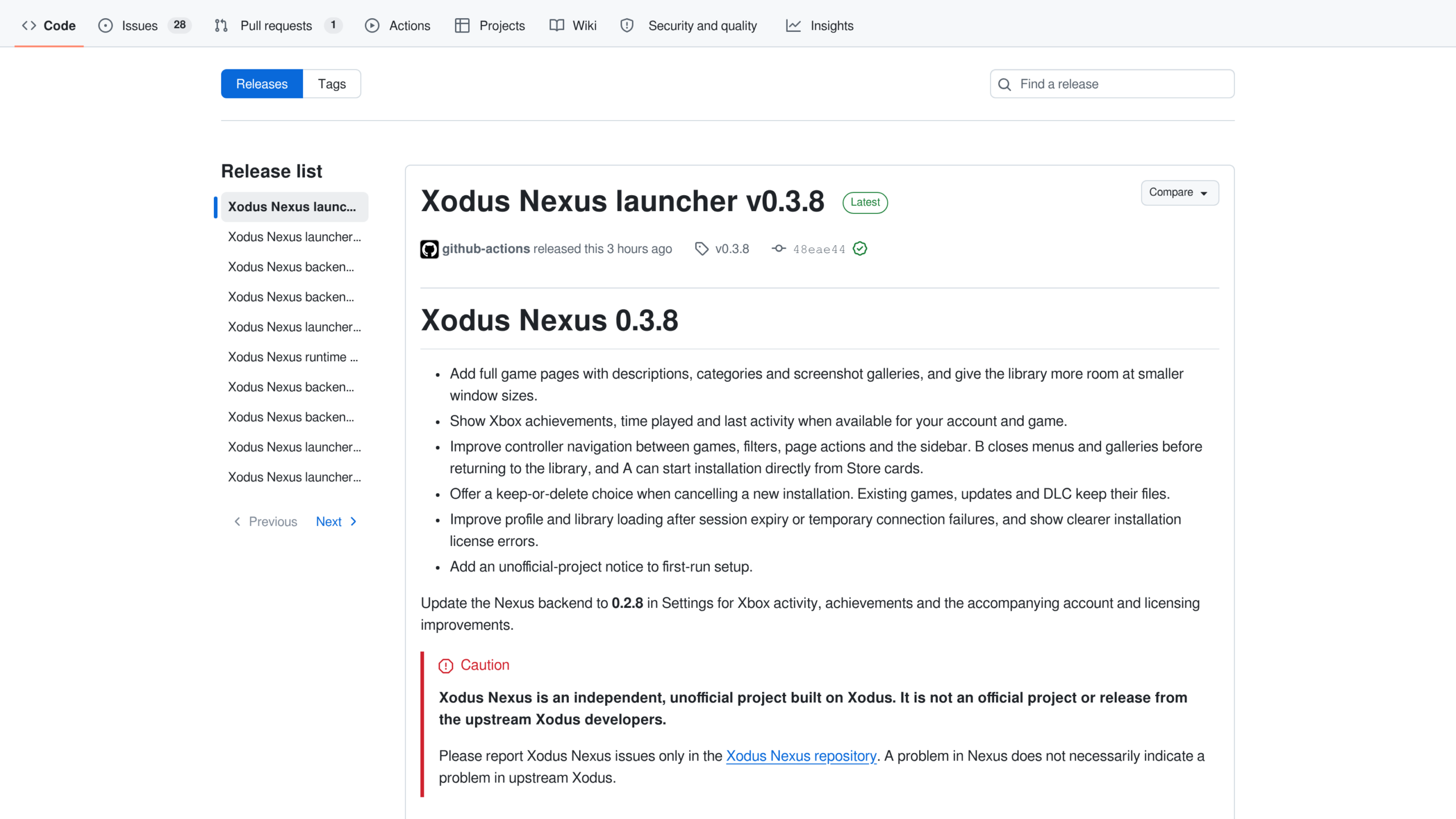Click the Security shield icon
The image size is (1456, 819).
[627, 26]
